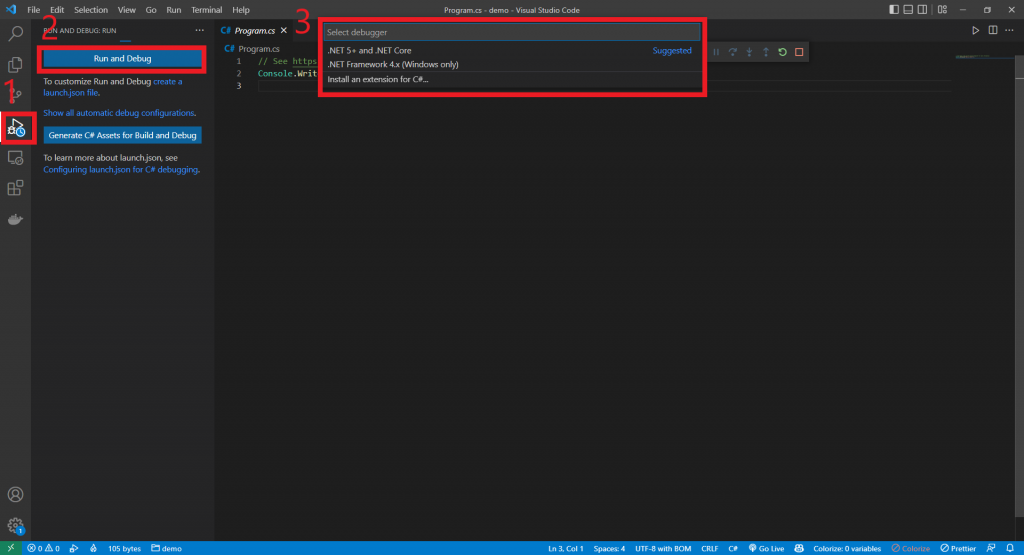Click Go Live in status bar
Image resolution: width=1024 pixels, height=555 pixels.
(x=766, y=548)
